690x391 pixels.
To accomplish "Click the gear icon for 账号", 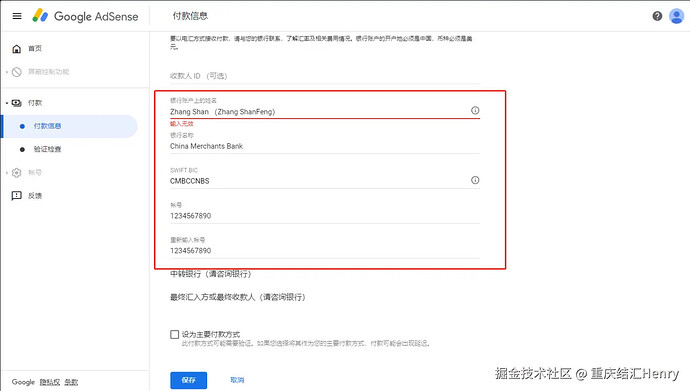I will tap(16, 172).
